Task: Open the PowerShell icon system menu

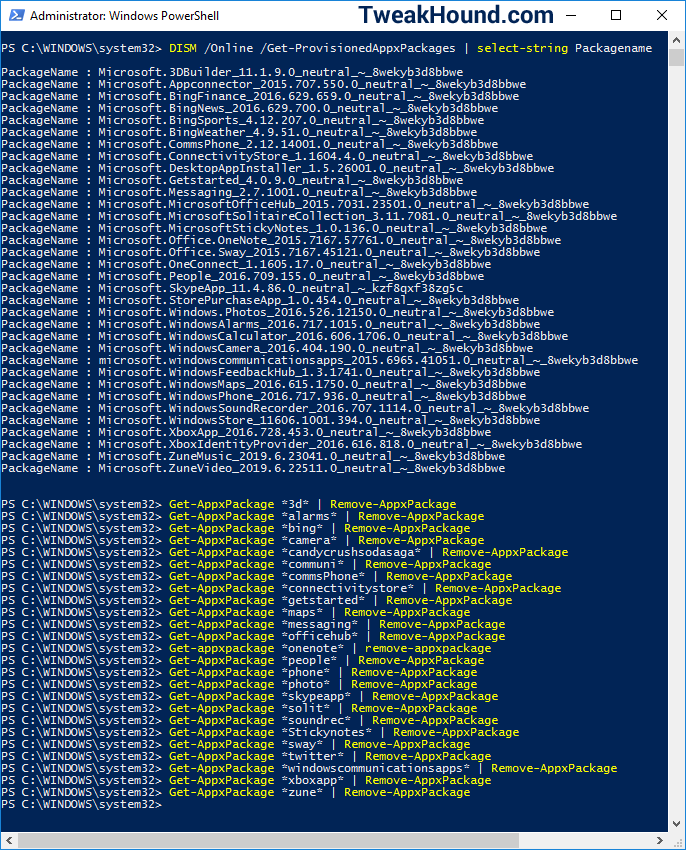Action: tap(16, 15)
